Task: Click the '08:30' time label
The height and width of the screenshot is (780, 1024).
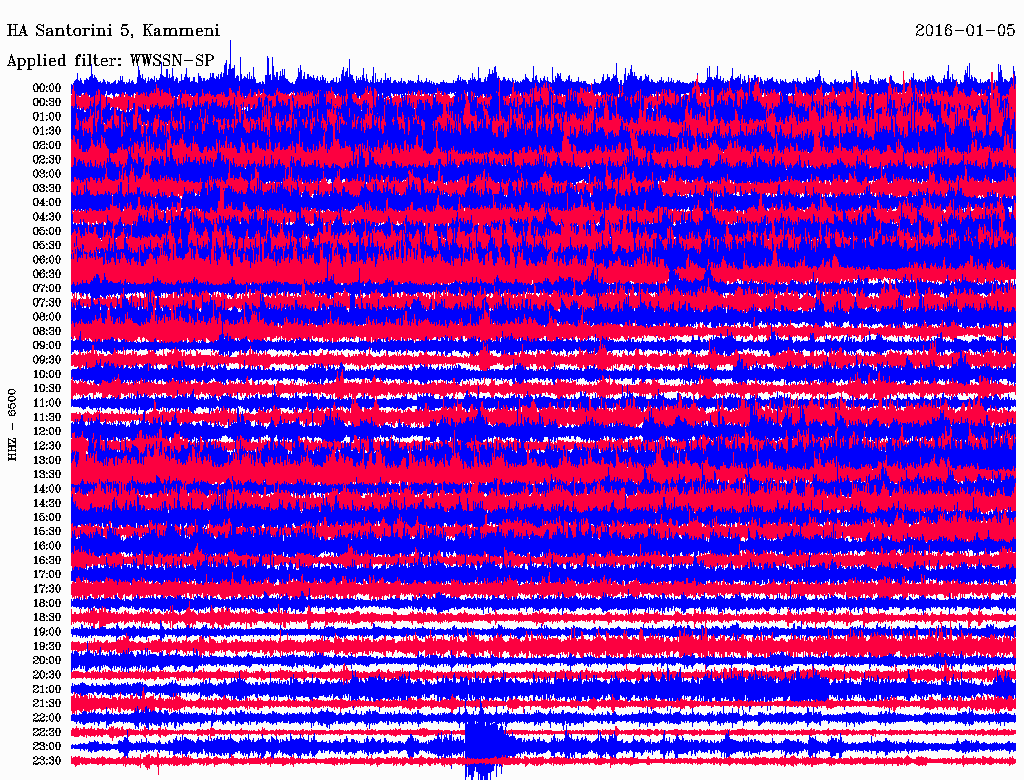Action: [47, 332]
